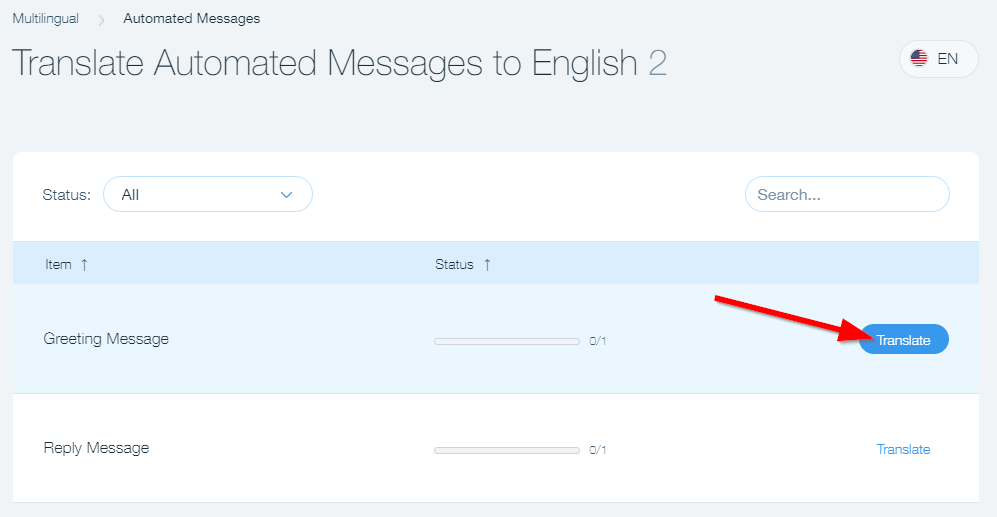Sort by the Status column header

[x=454, y=265]
